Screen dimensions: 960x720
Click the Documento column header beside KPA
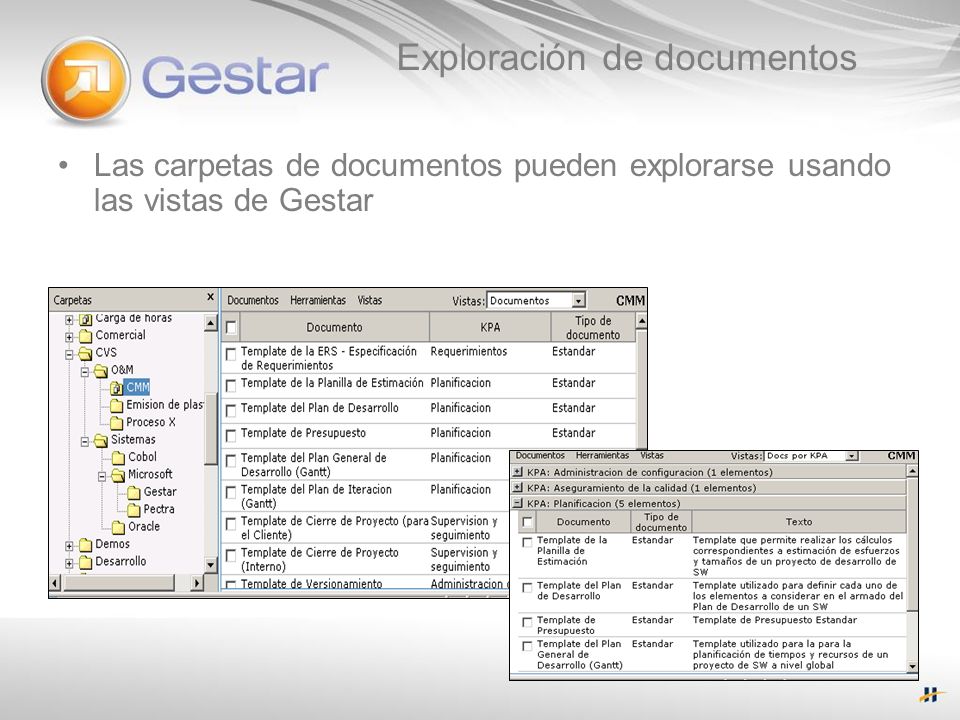(x=334, y=327)
